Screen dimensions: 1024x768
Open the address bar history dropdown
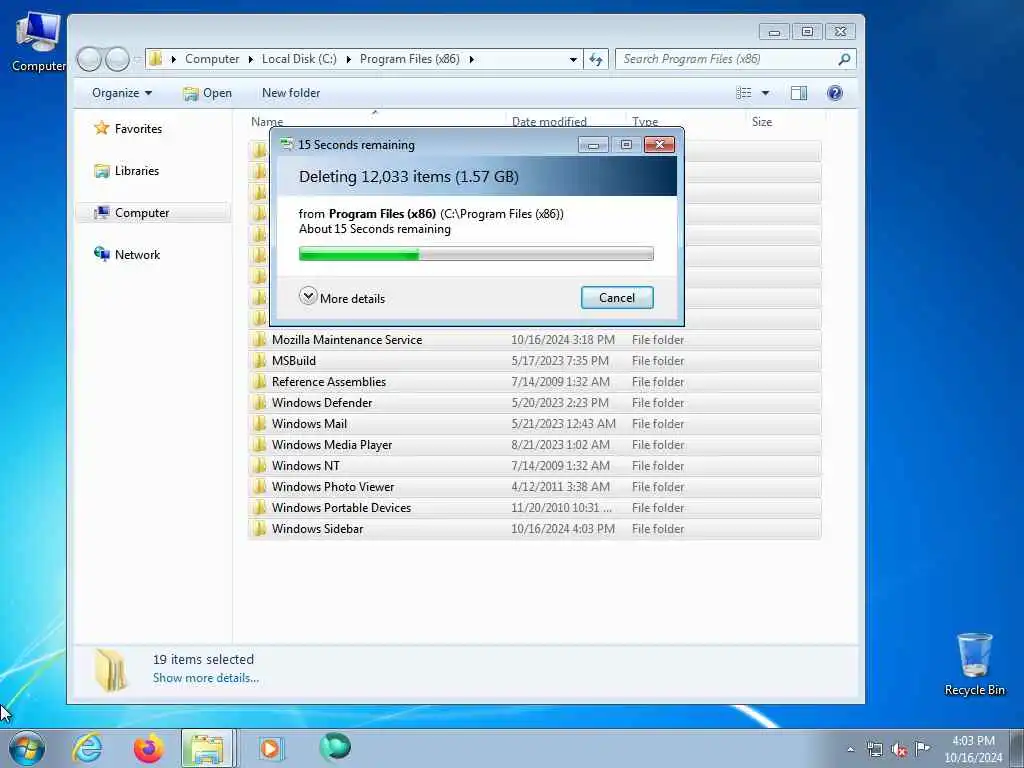pos(573,59)
